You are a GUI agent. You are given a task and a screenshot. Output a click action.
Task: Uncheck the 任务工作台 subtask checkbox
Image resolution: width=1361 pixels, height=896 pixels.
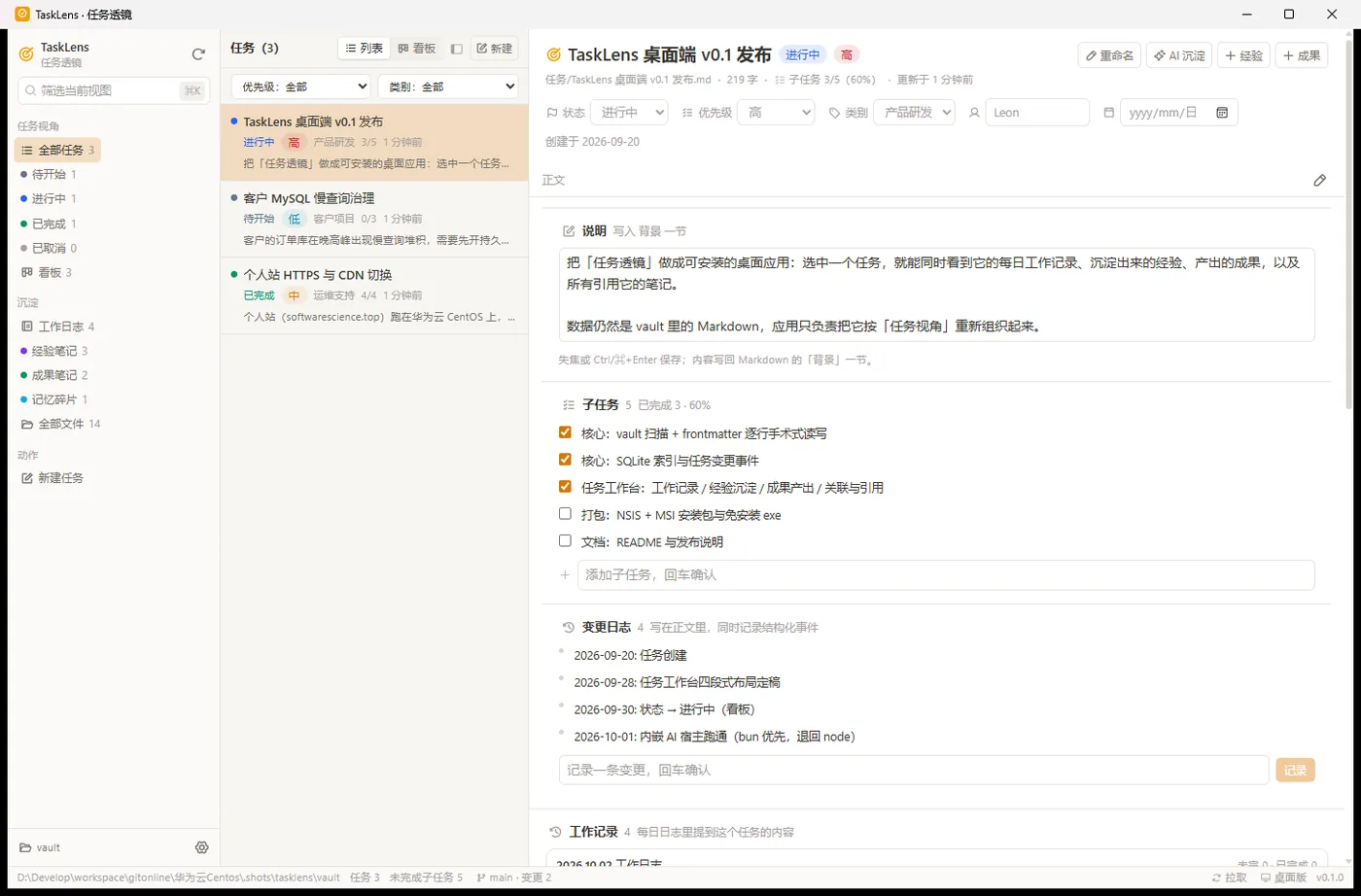[565, 487]
